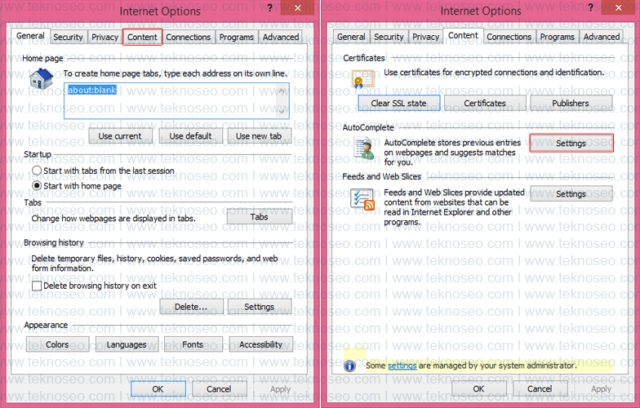The width and height of the screenshot is (640, 408).
Task: Open the Accessibility button
Action: [261, 344]
